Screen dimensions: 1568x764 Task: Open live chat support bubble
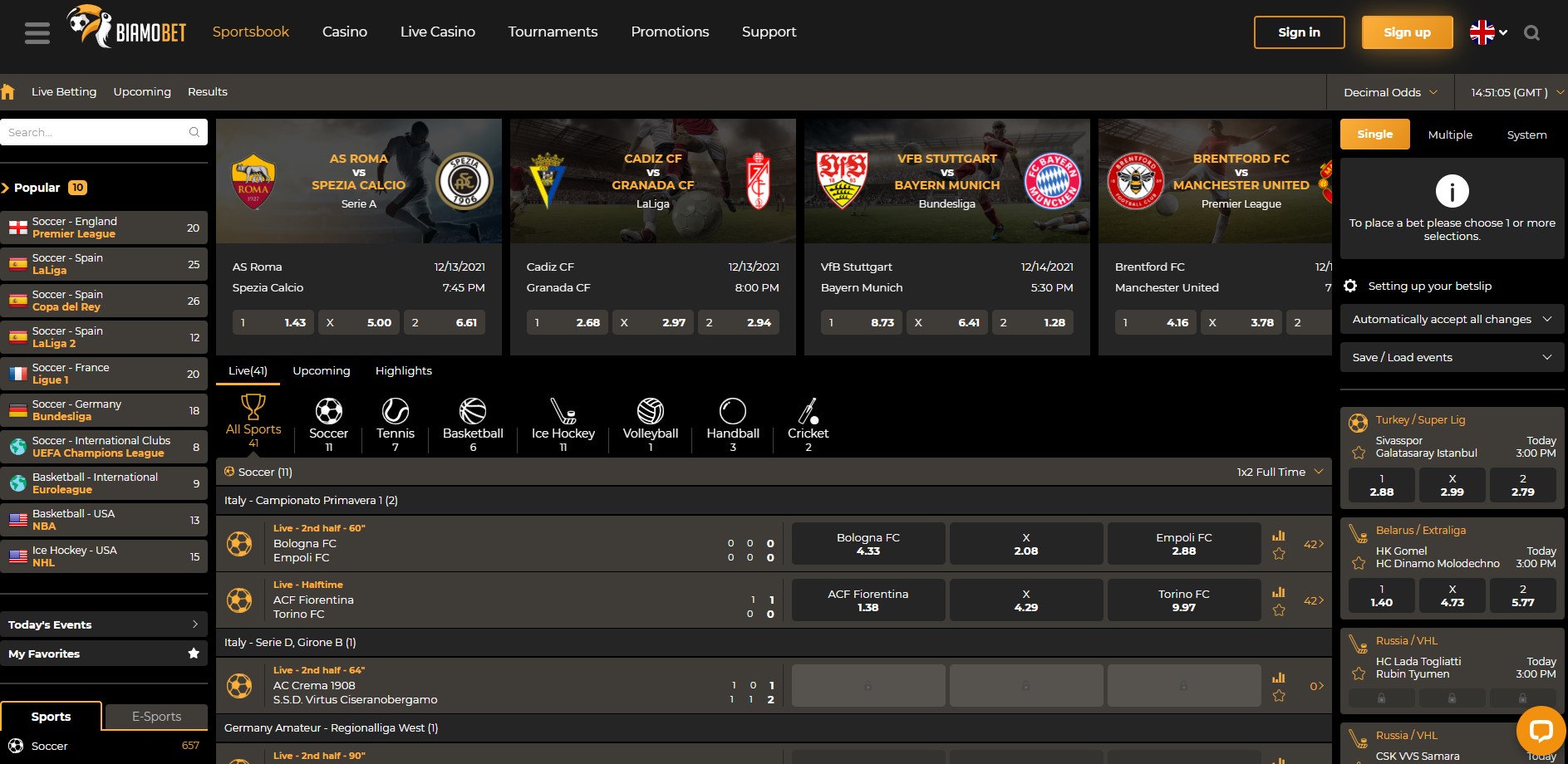[x=1541, y=731]
